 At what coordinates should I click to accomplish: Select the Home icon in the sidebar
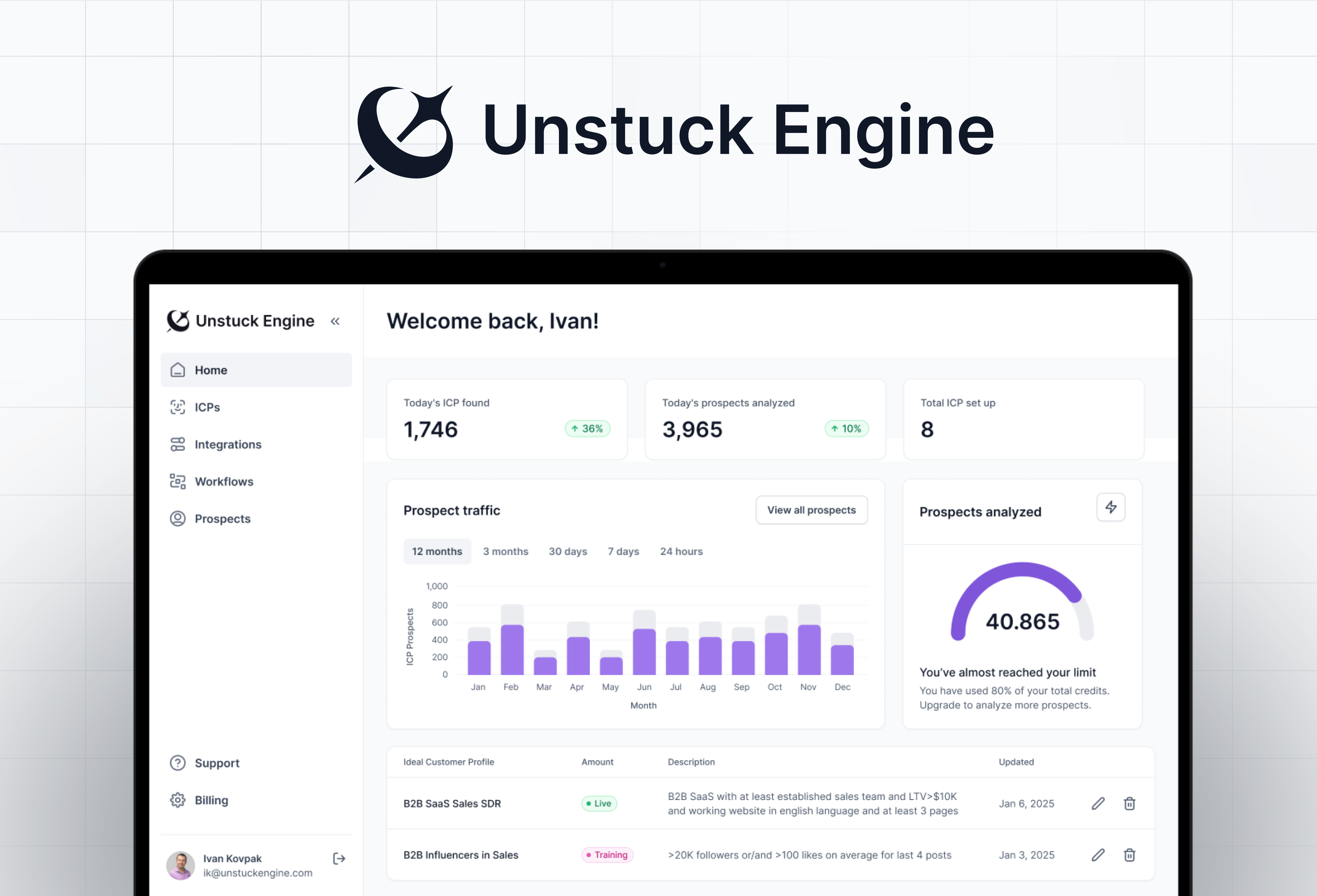[x=177, y=370]
